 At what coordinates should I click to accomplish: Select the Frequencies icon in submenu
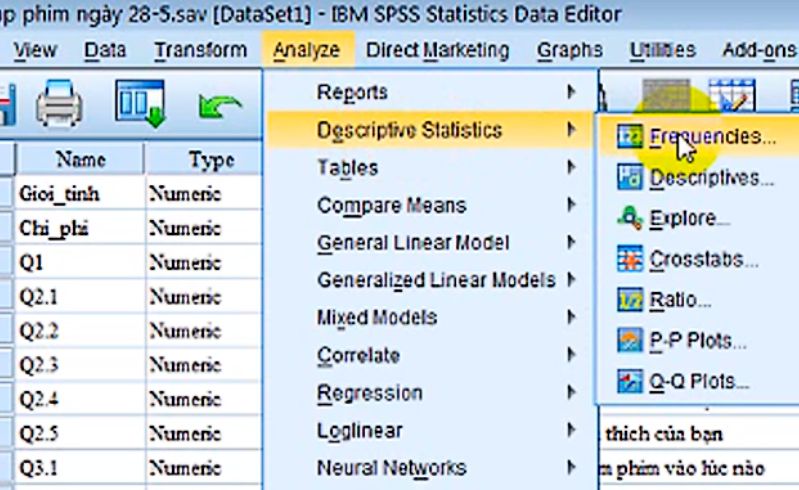[x=630, y=137]
